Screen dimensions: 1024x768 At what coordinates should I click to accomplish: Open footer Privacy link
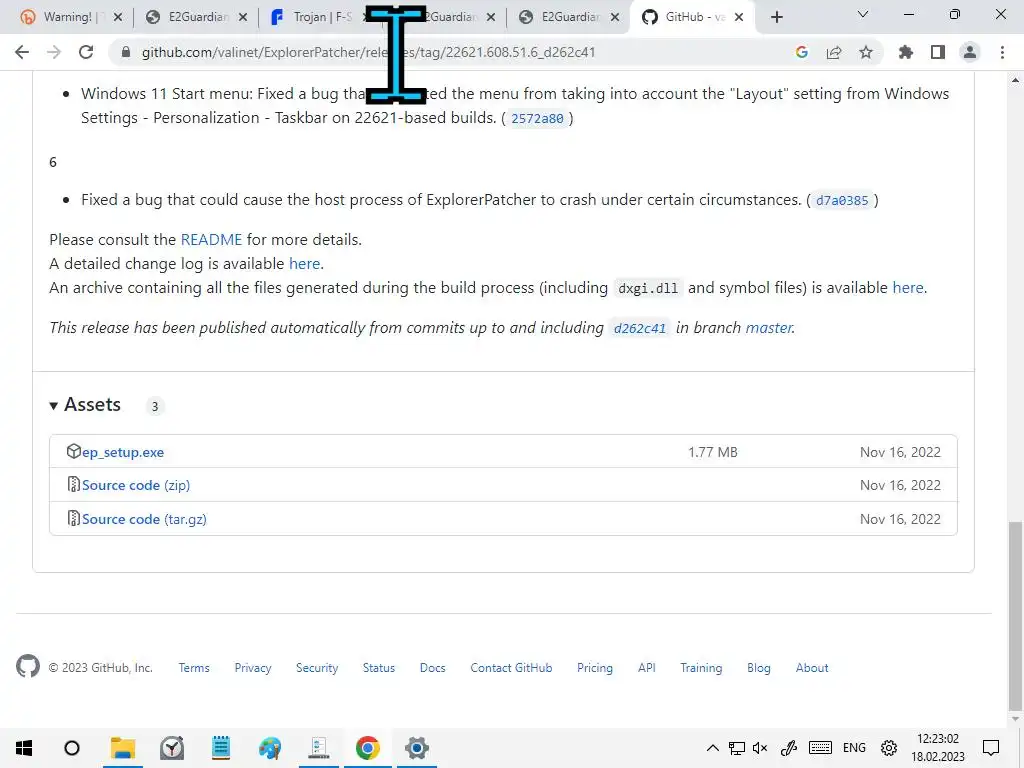click(253, 668)
